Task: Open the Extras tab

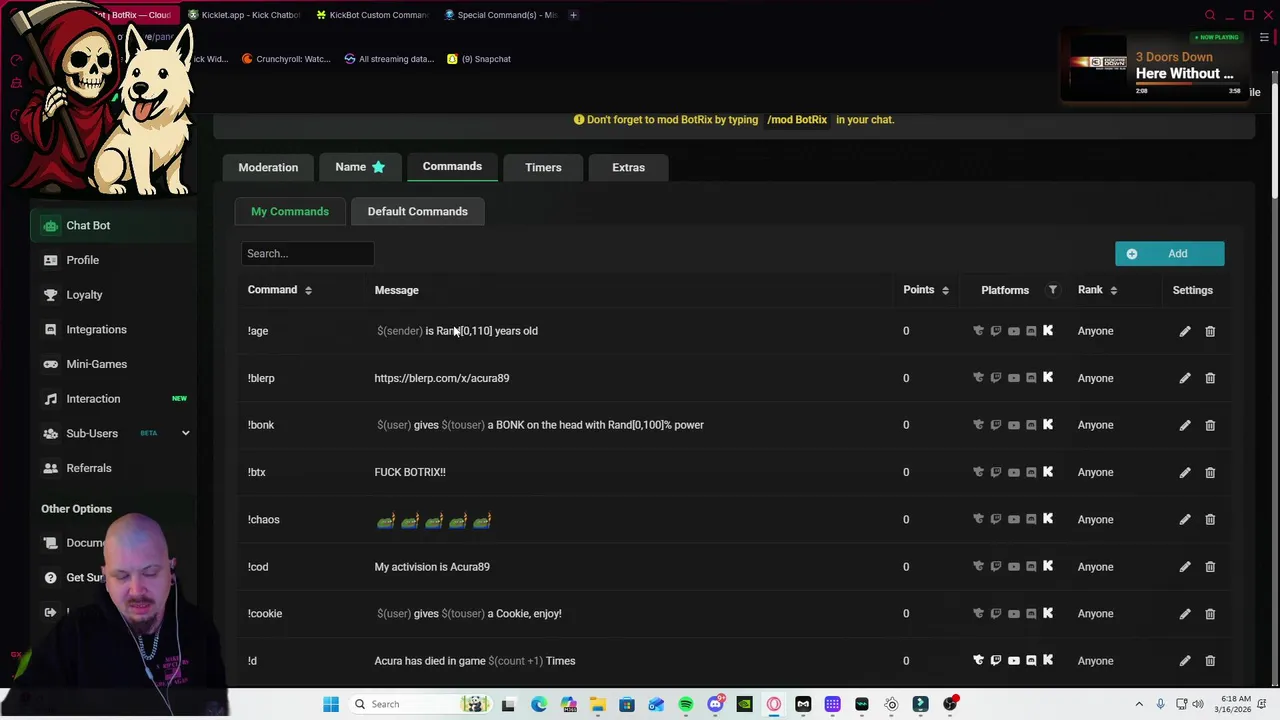Action: click(x=628, y=167)
